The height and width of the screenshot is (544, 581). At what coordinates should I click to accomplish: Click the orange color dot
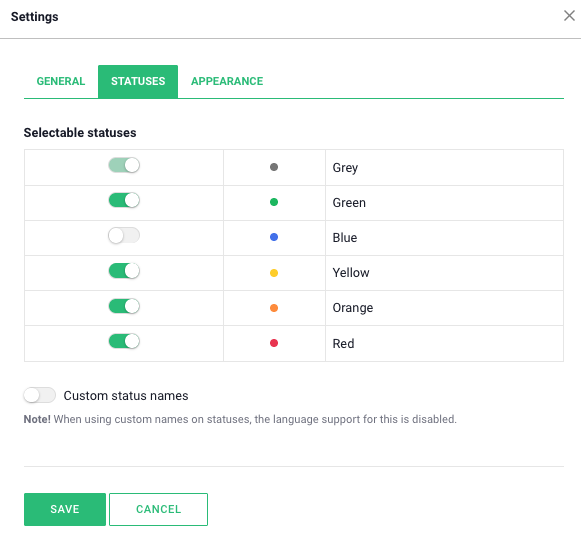[274, 308]
